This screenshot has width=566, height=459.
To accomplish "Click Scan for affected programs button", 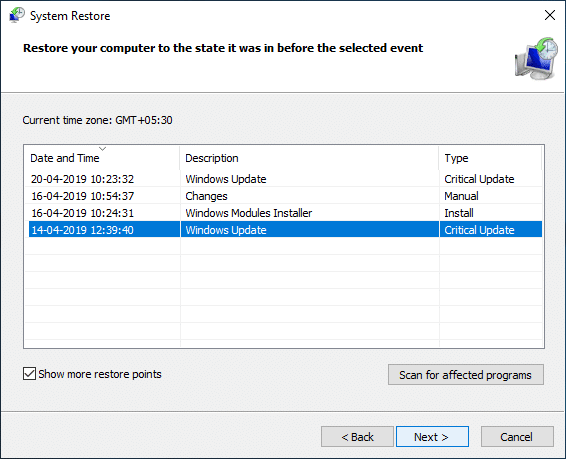I will click(x=466, y=375).
